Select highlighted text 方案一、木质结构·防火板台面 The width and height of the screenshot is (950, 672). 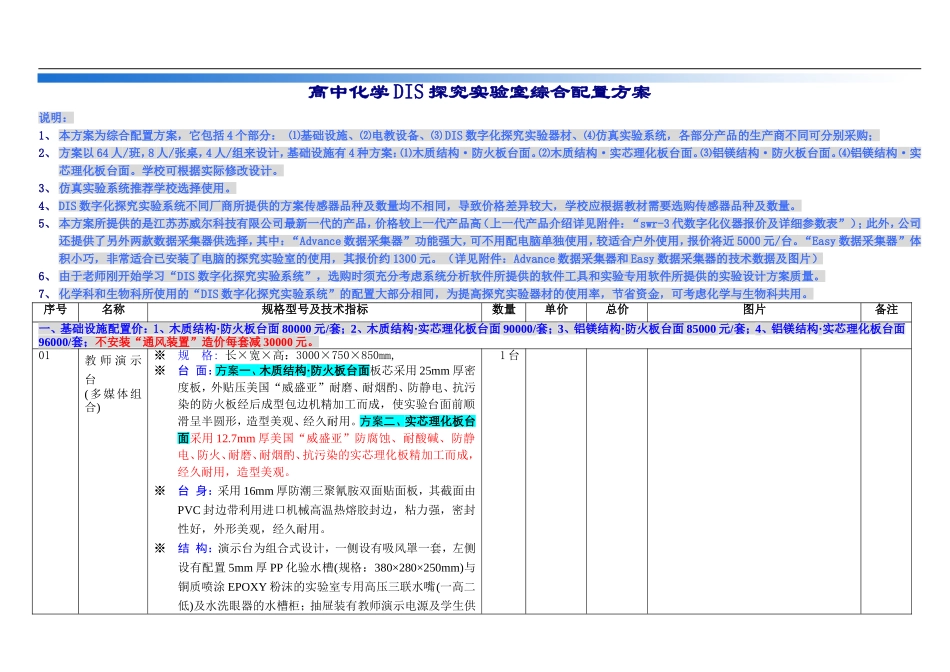pos(293,370)
